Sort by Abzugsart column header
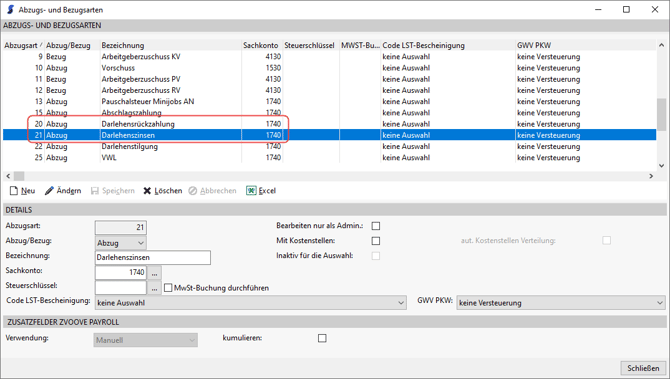 coord(24,45)
